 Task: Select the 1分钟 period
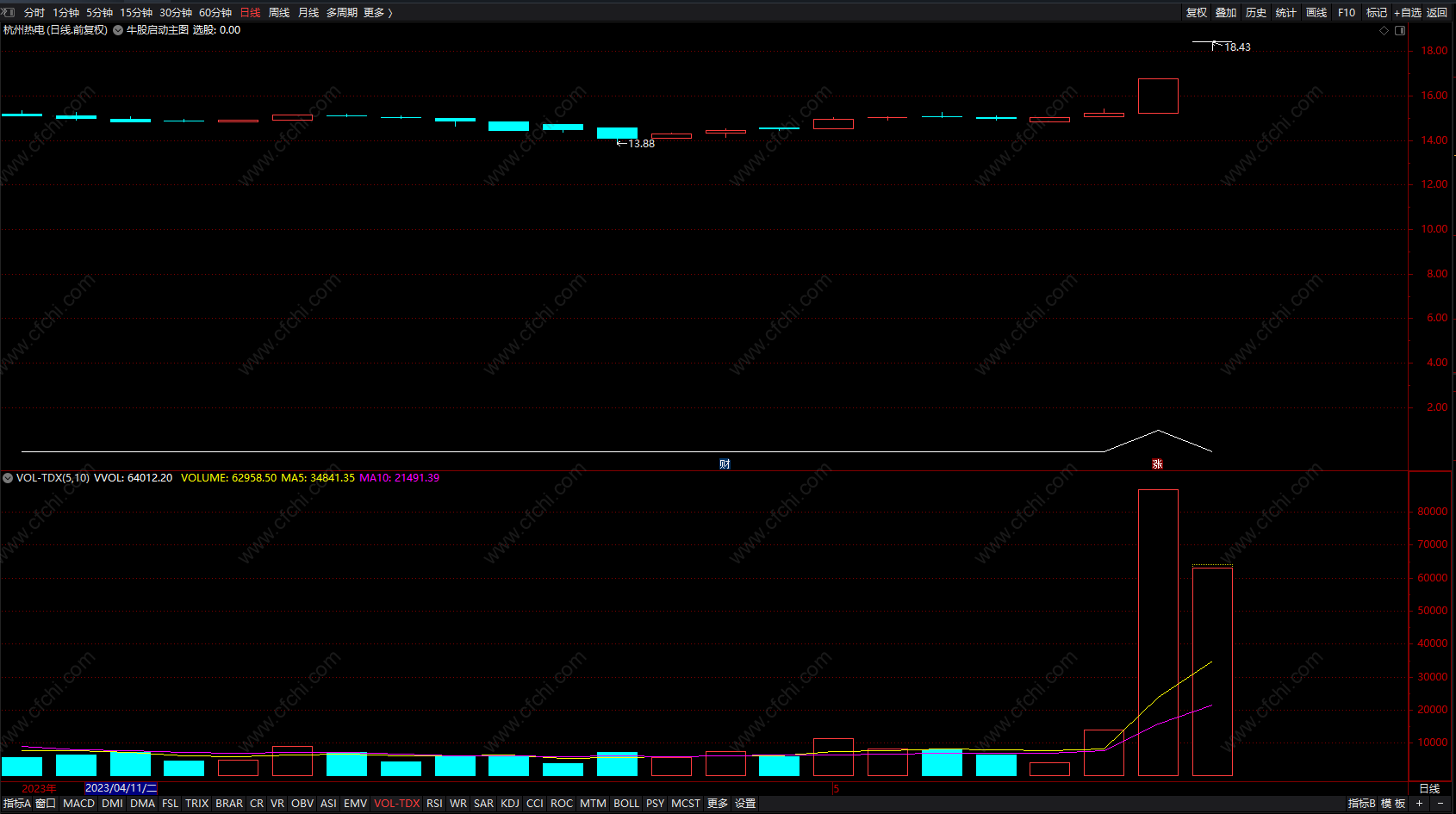tap(65, 13)
